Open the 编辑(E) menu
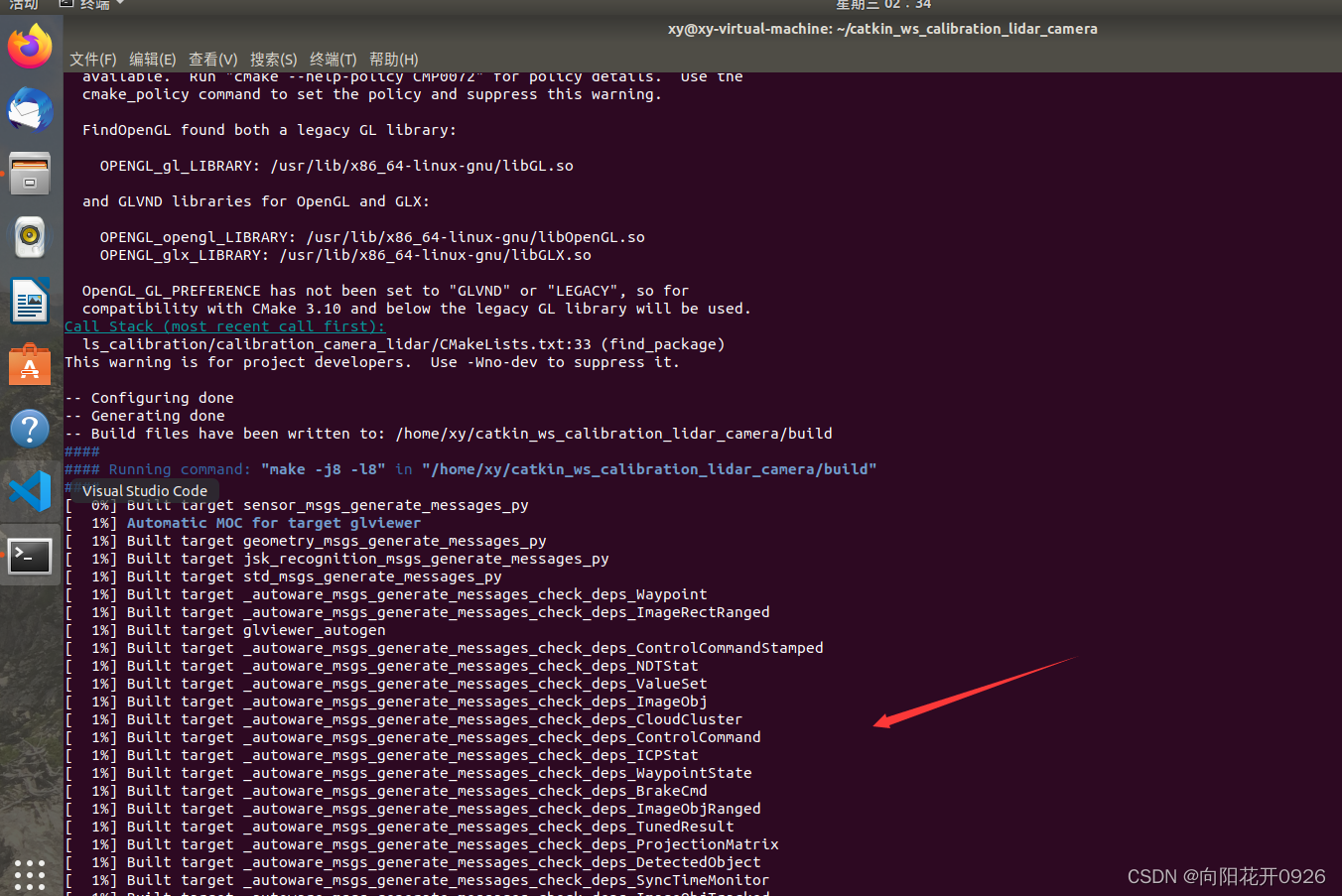The image size is (1342, 896). (152, 59)
